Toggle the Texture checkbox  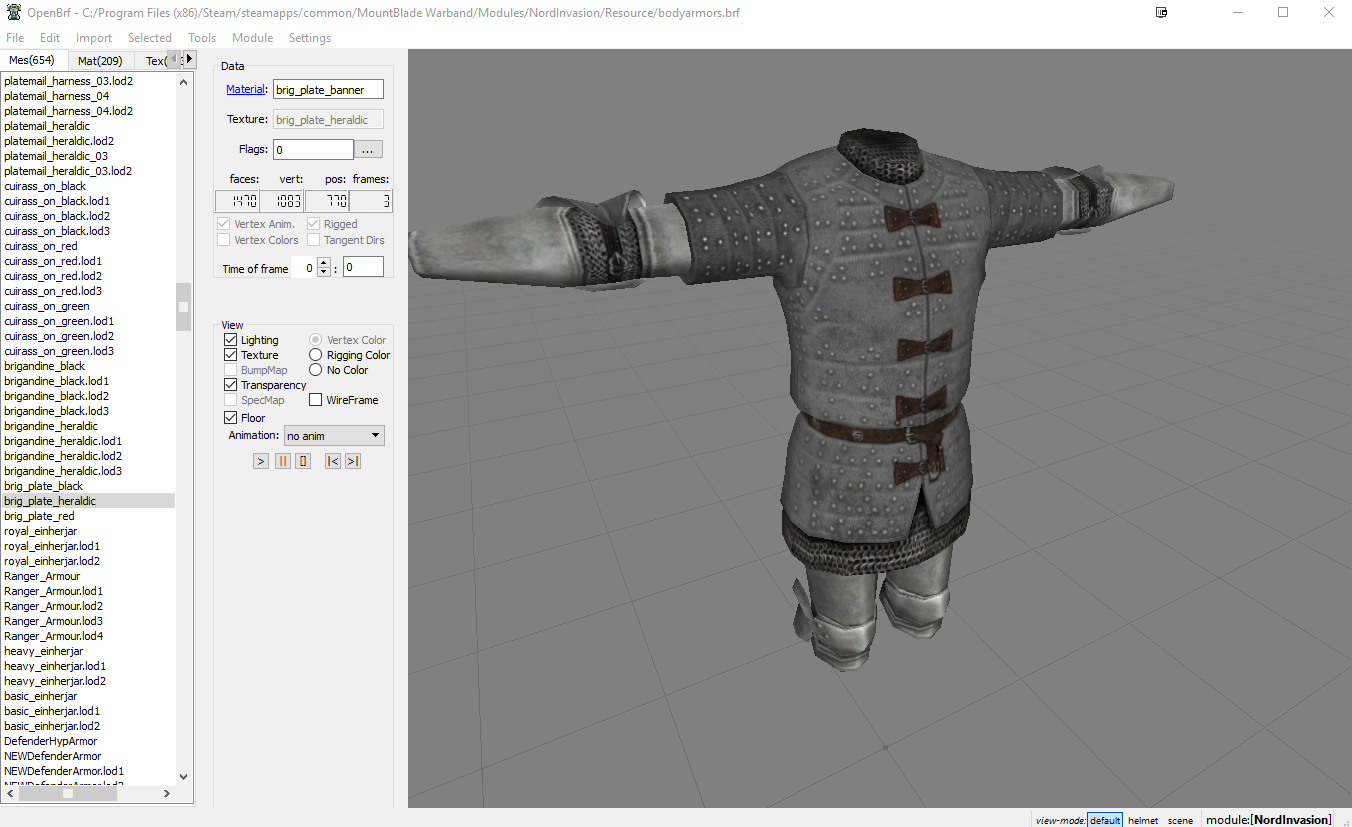coord(231,355)
